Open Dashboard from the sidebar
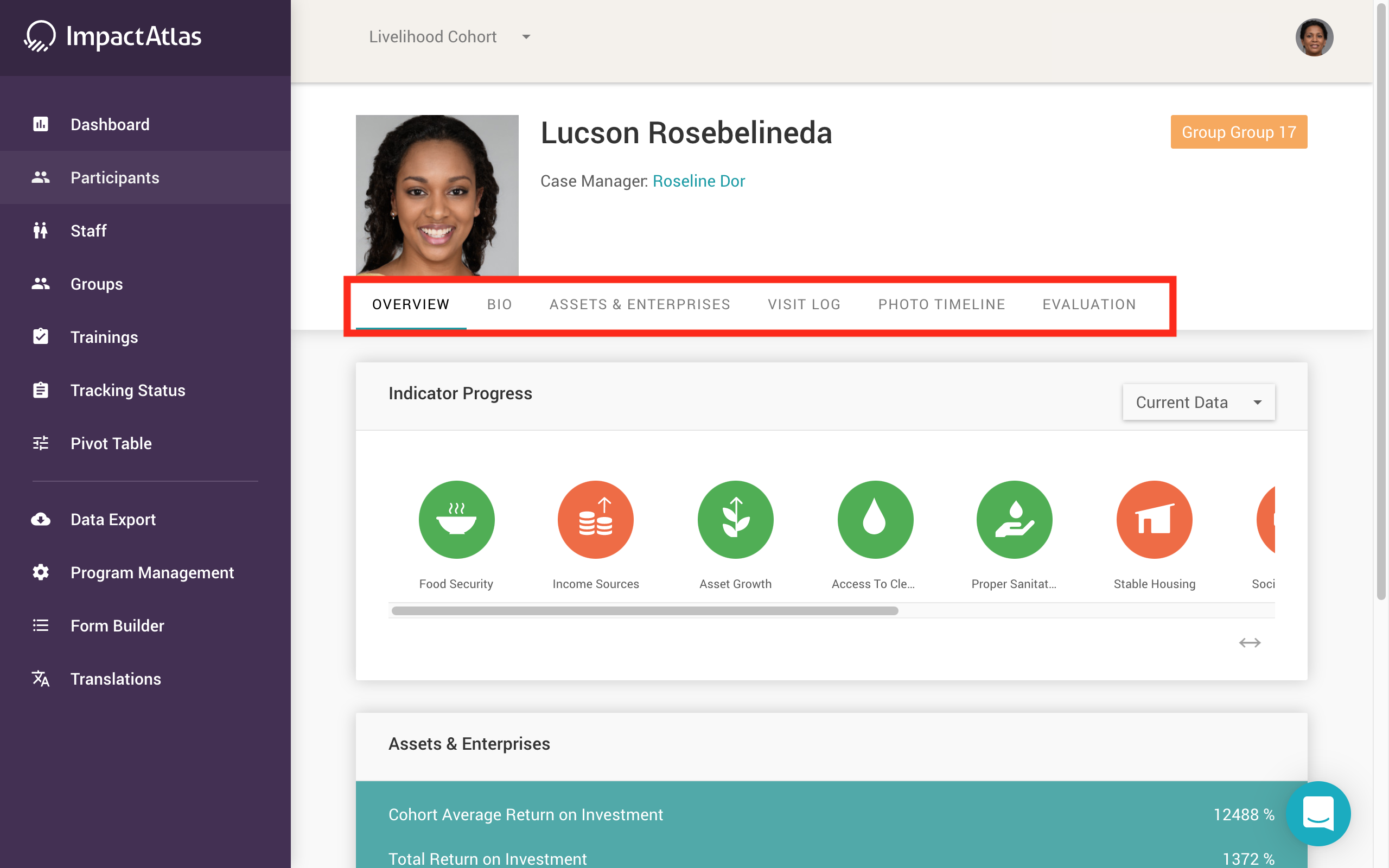The height and width of the screenshot is (868, 1389). tap(110, 124)
